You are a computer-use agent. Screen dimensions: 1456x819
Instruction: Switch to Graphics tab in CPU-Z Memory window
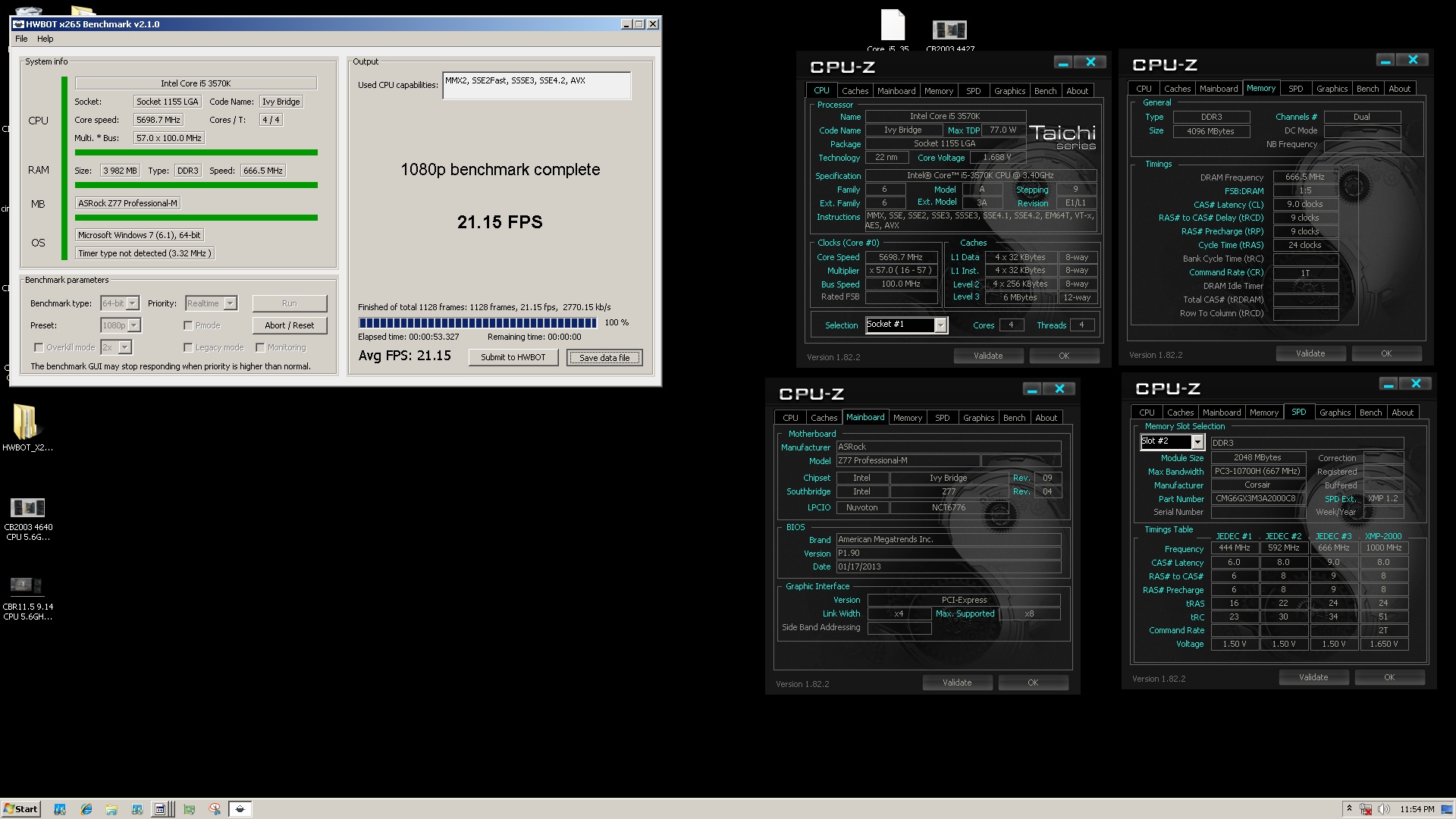(x=1332, y=89)
